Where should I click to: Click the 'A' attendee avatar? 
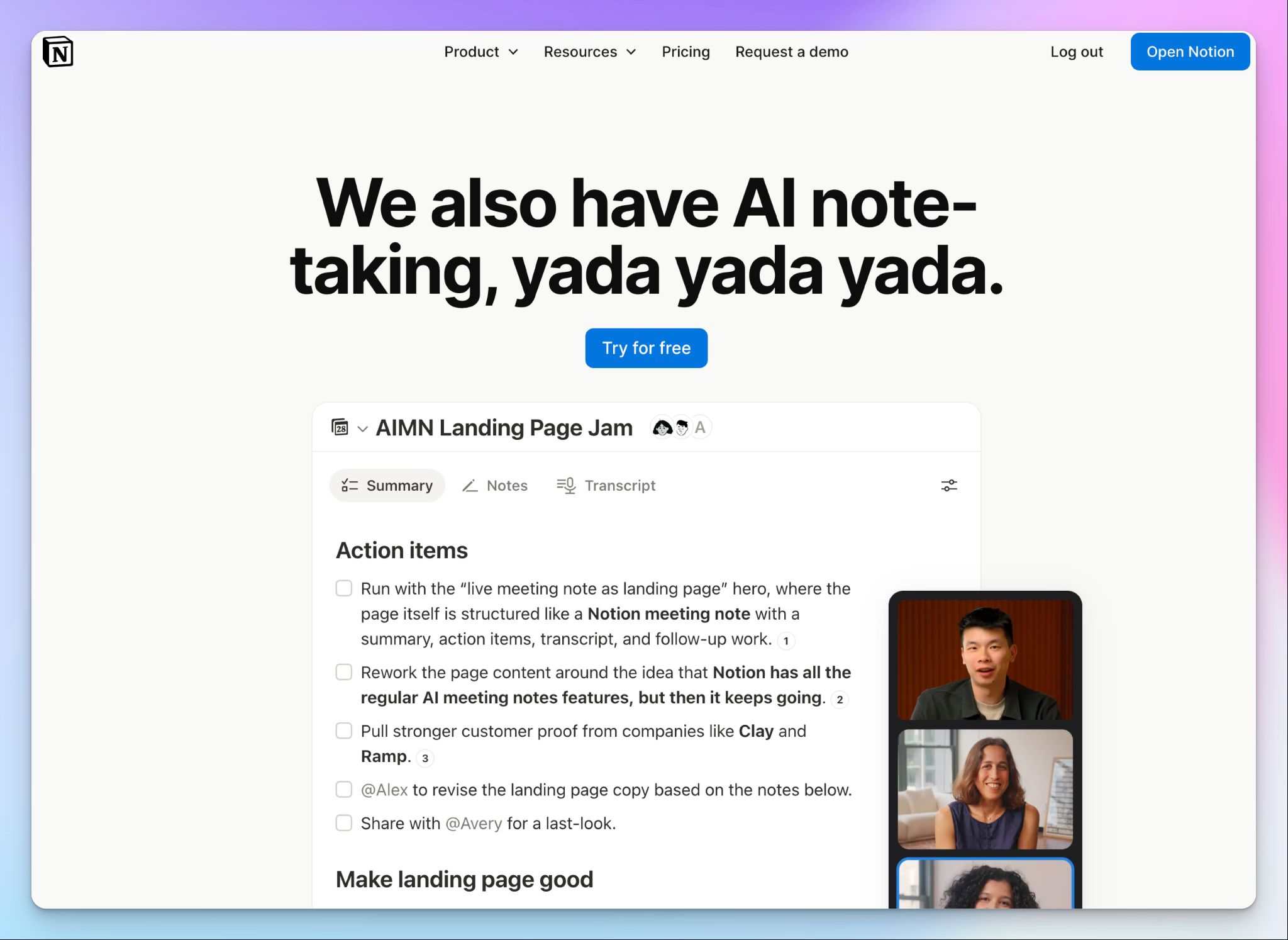[x=701, y=428]
